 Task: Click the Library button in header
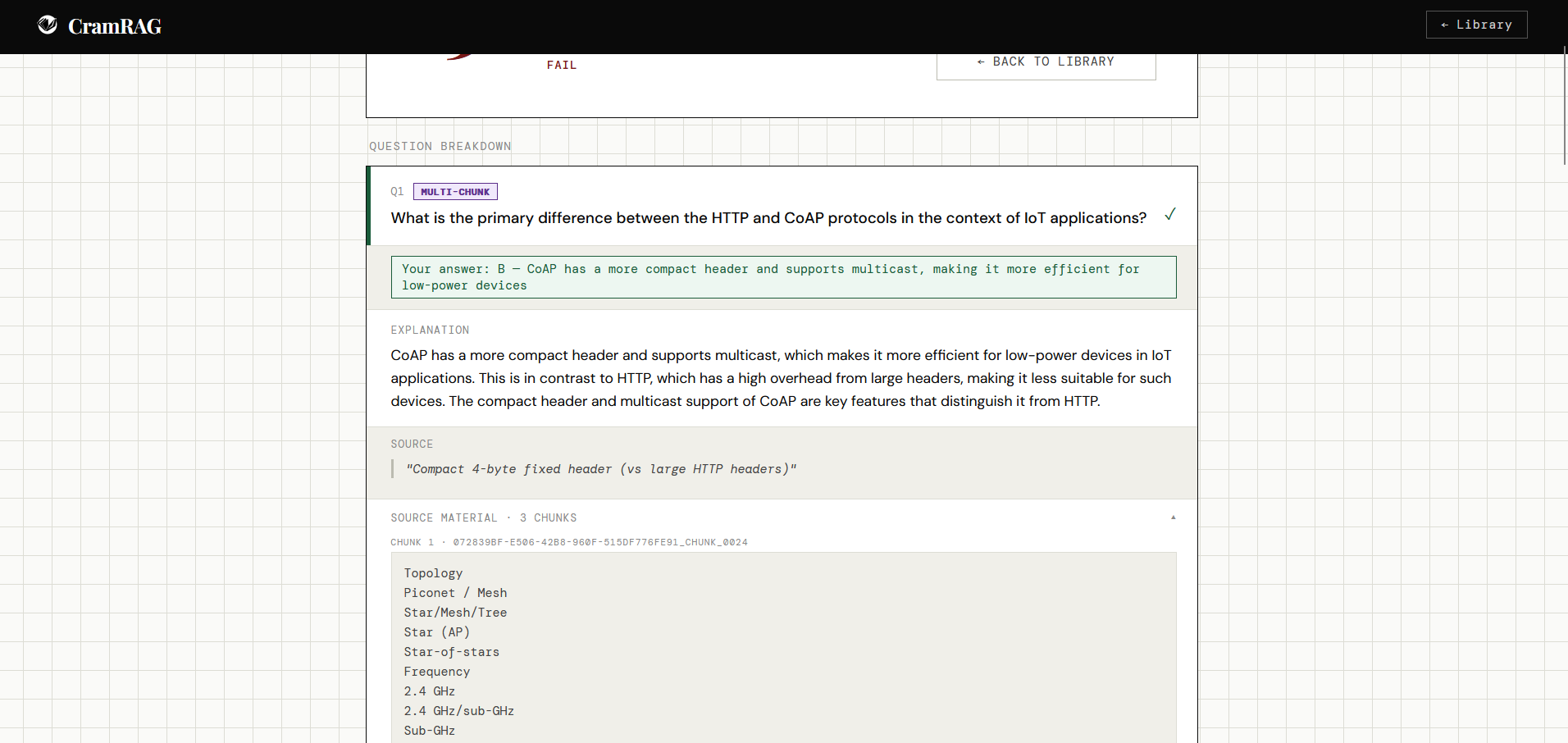(x=1476, y=25)
